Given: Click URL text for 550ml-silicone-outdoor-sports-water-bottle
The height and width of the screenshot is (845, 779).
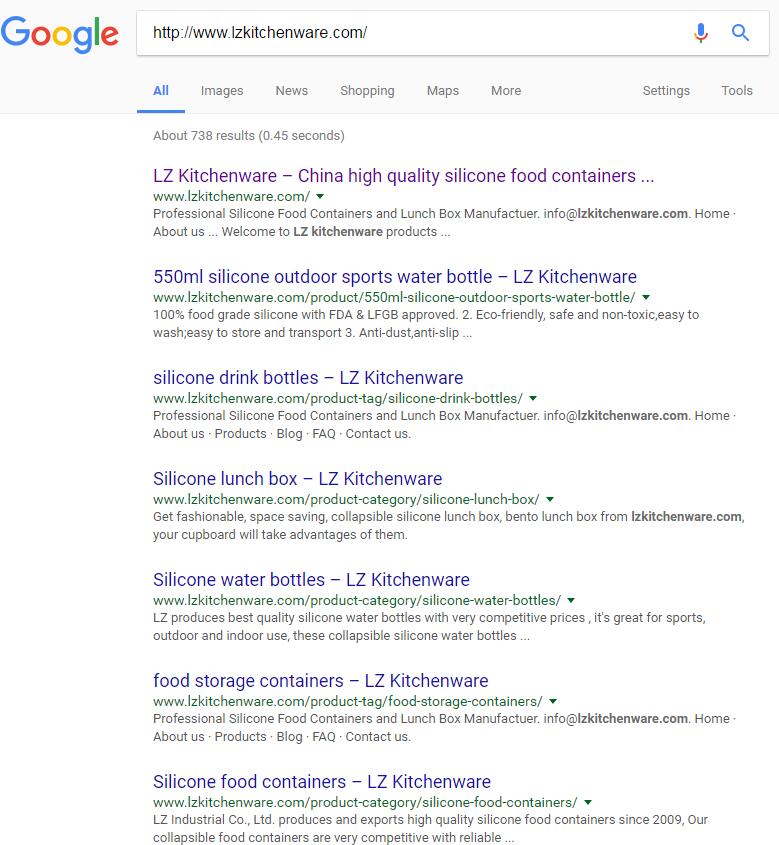Looking at the screenshot, I should pos(394,297).
